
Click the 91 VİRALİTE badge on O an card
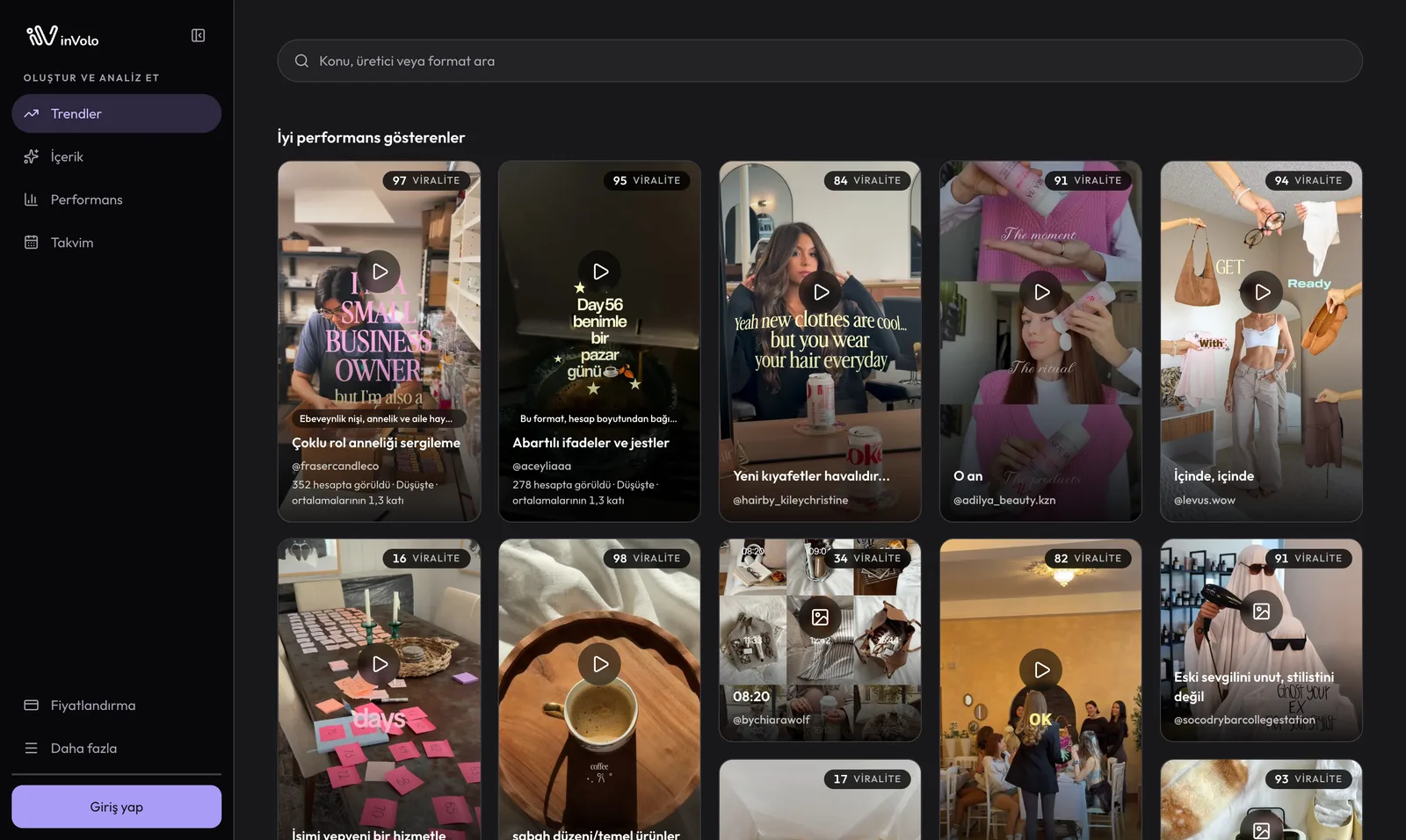(1088, 180)
